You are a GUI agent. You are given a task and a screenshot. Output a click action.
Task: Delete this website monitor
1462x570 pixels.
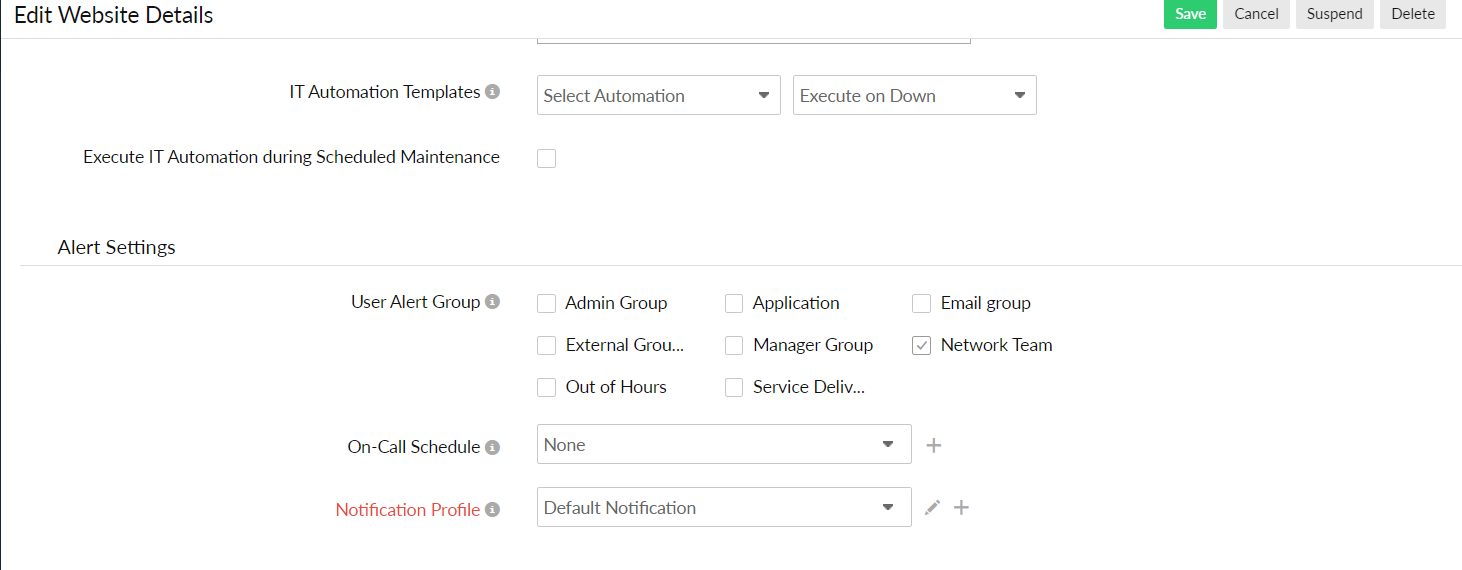point(1412,14)
